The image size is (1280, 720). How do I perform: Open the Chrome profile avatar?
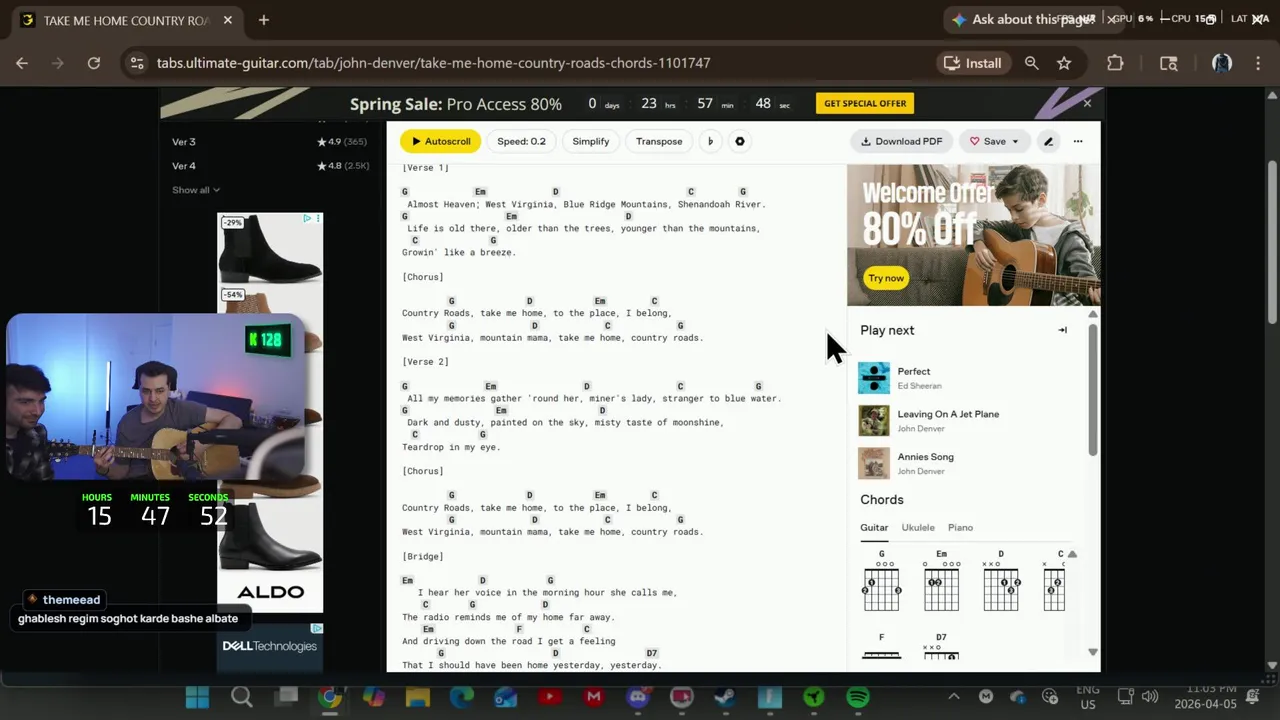1221,63
